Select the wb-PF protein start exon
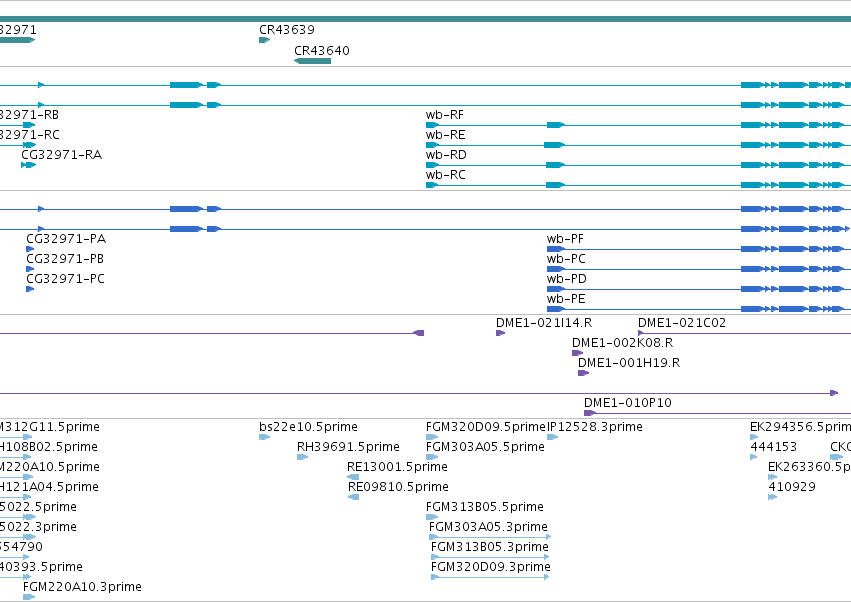851x602 pixels. [x=556, y=249]
